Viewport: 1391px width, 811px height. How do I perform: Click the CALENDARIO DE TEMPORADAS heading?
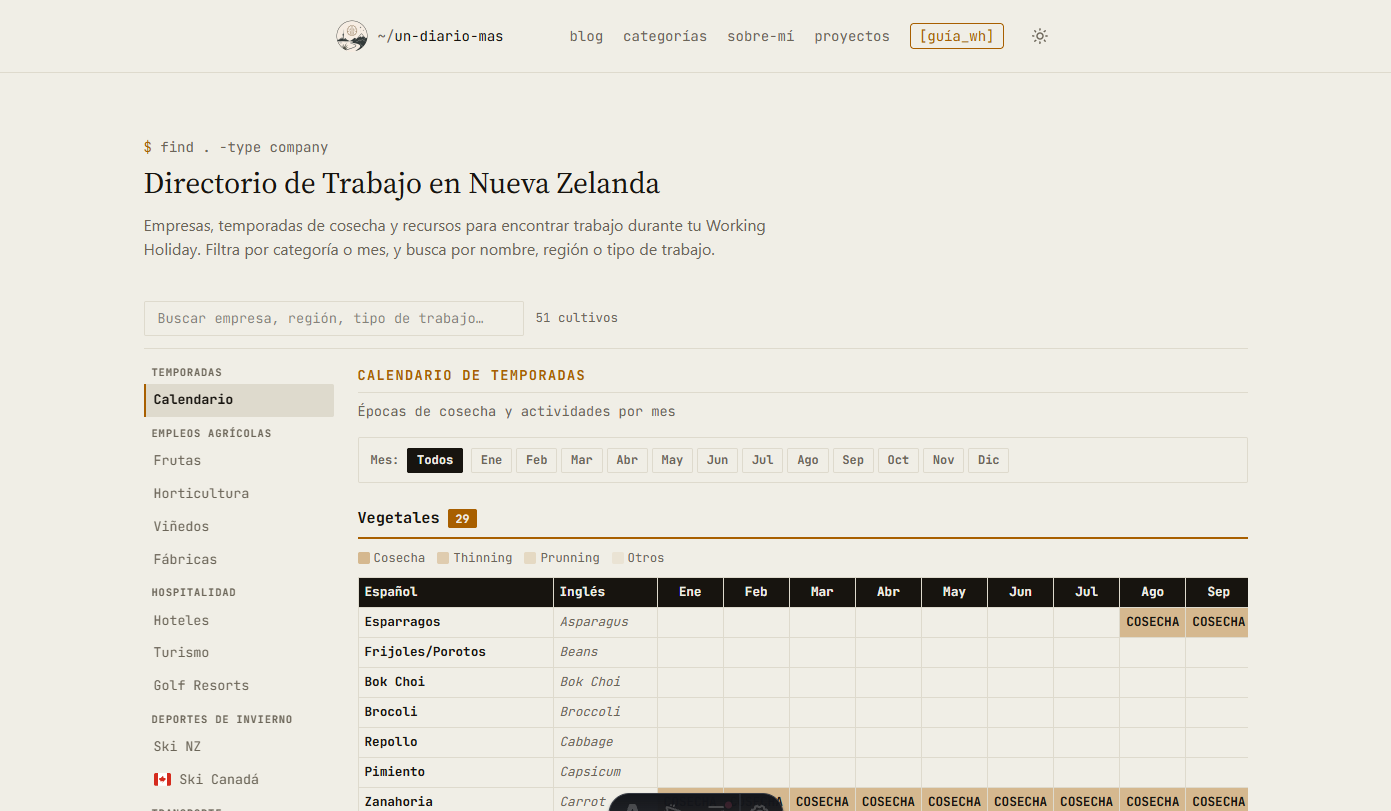(472, 376)
